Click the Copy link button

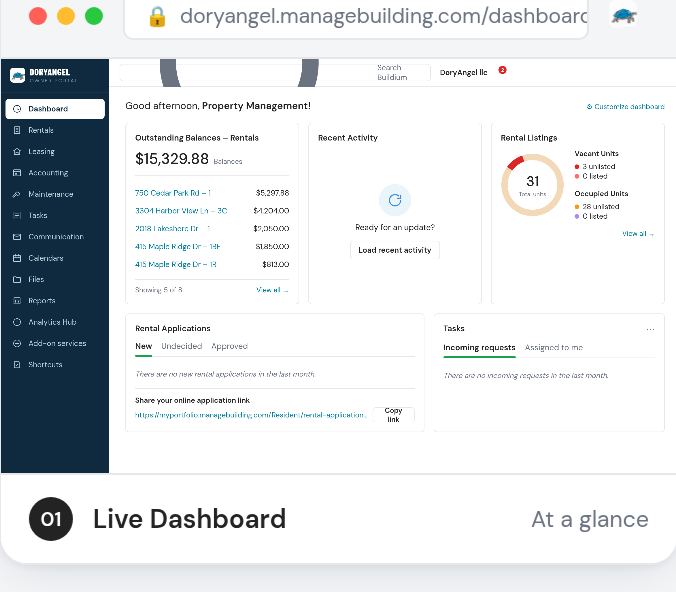(x=393, y=415)
